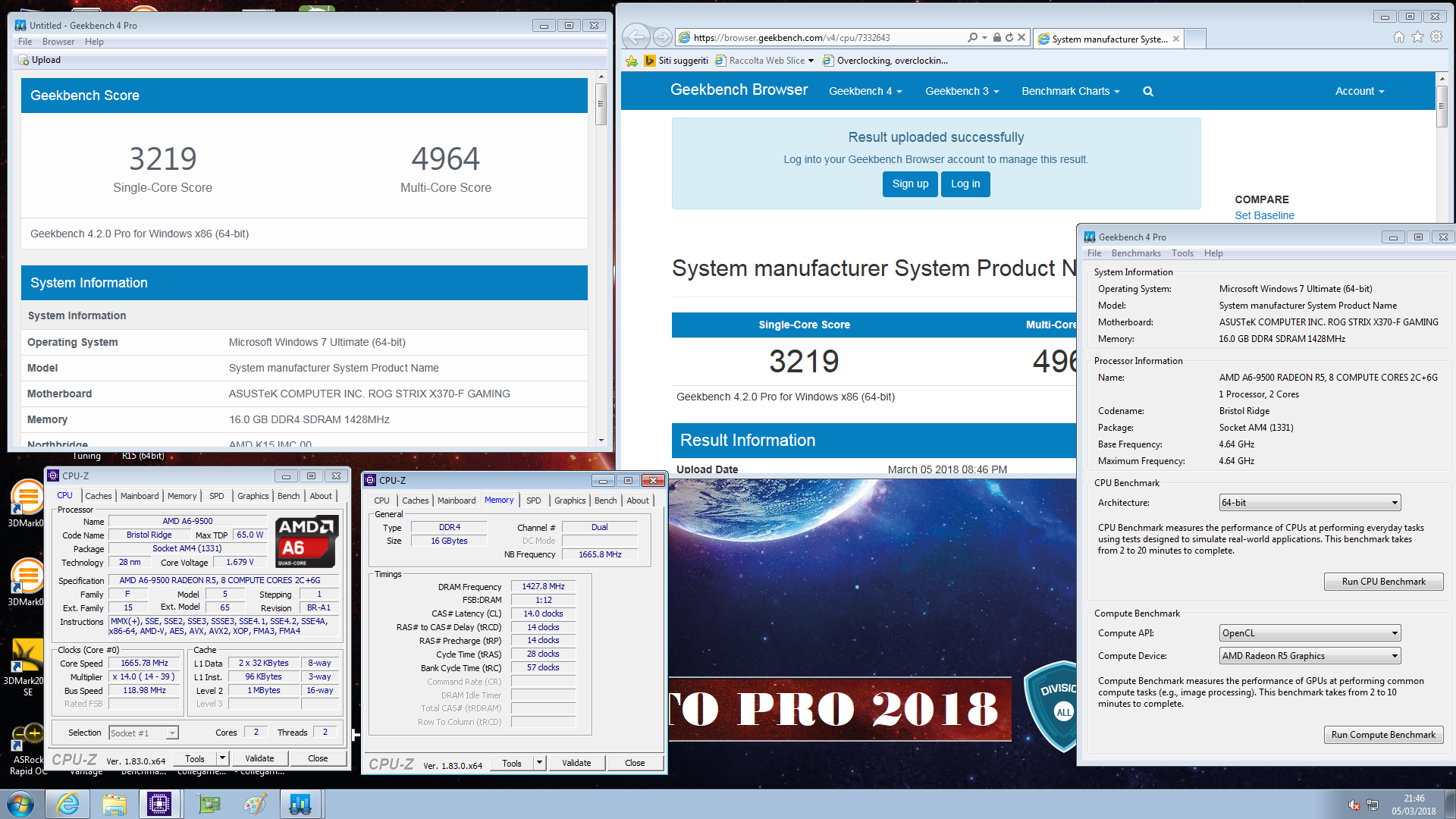
Task: Open the GPU card taskbar icon
Action: (209, 804)
